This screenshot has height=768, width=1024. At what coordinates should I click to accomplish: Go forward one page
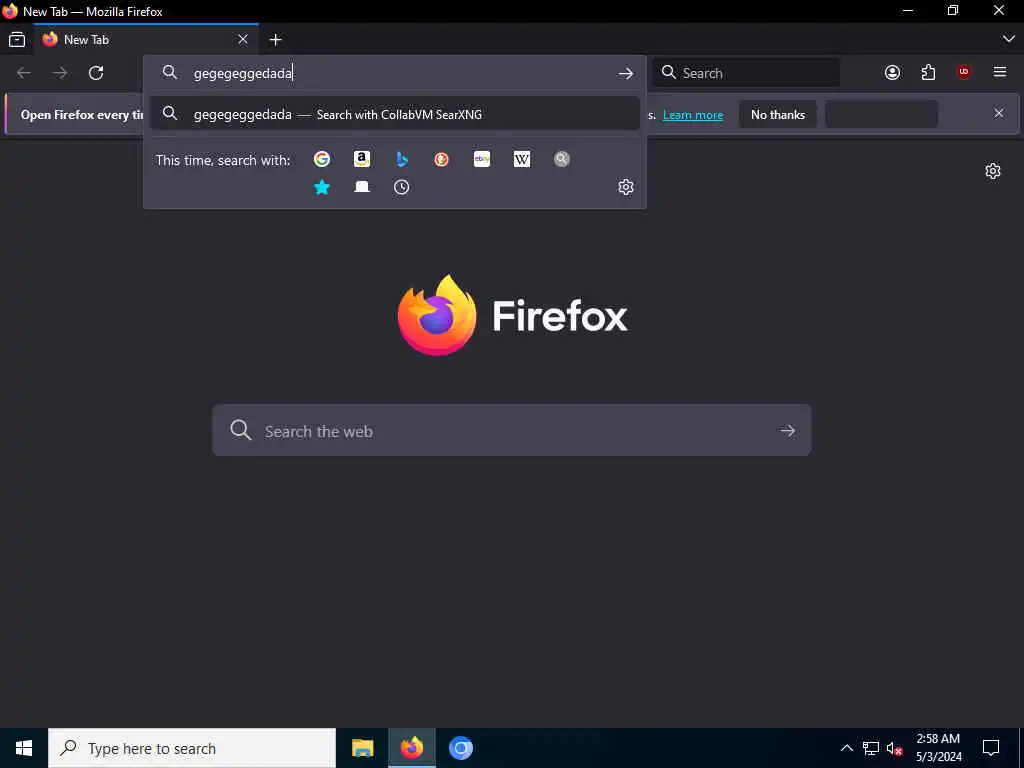coord(60,72)
